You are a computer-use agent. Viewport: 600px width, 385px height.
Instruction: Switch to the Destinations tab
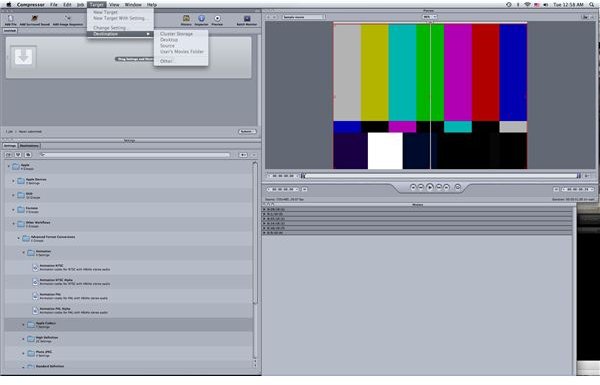tap(29, 146)
